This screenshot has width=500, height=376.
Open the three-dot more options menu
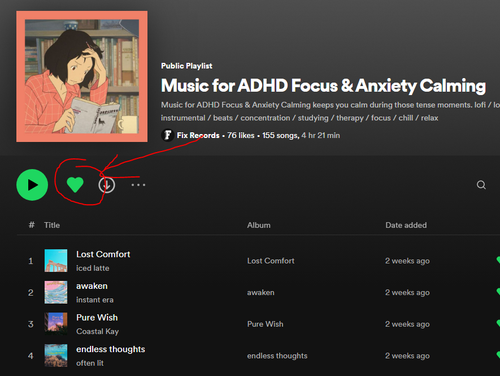click(138, 185)
